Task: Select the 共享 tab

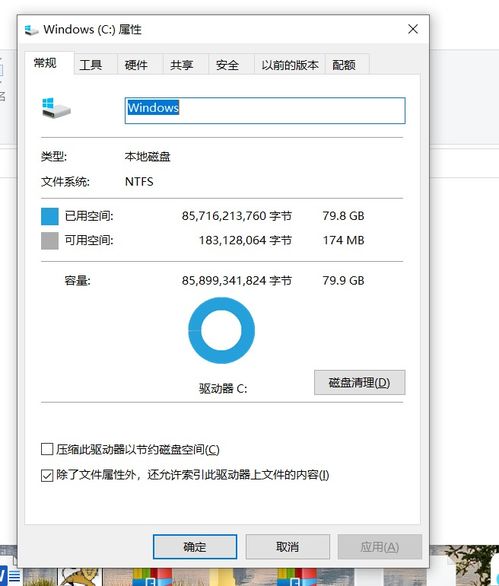Action: [186, 65]
